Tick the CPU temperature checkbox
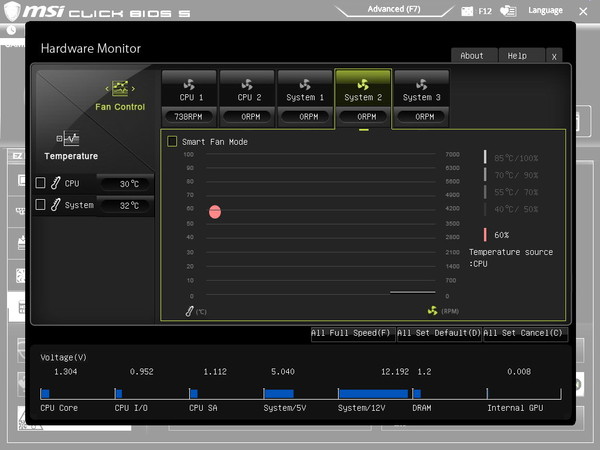The height and width of the screenshot is (450, 600). click(x=40, y=183)
